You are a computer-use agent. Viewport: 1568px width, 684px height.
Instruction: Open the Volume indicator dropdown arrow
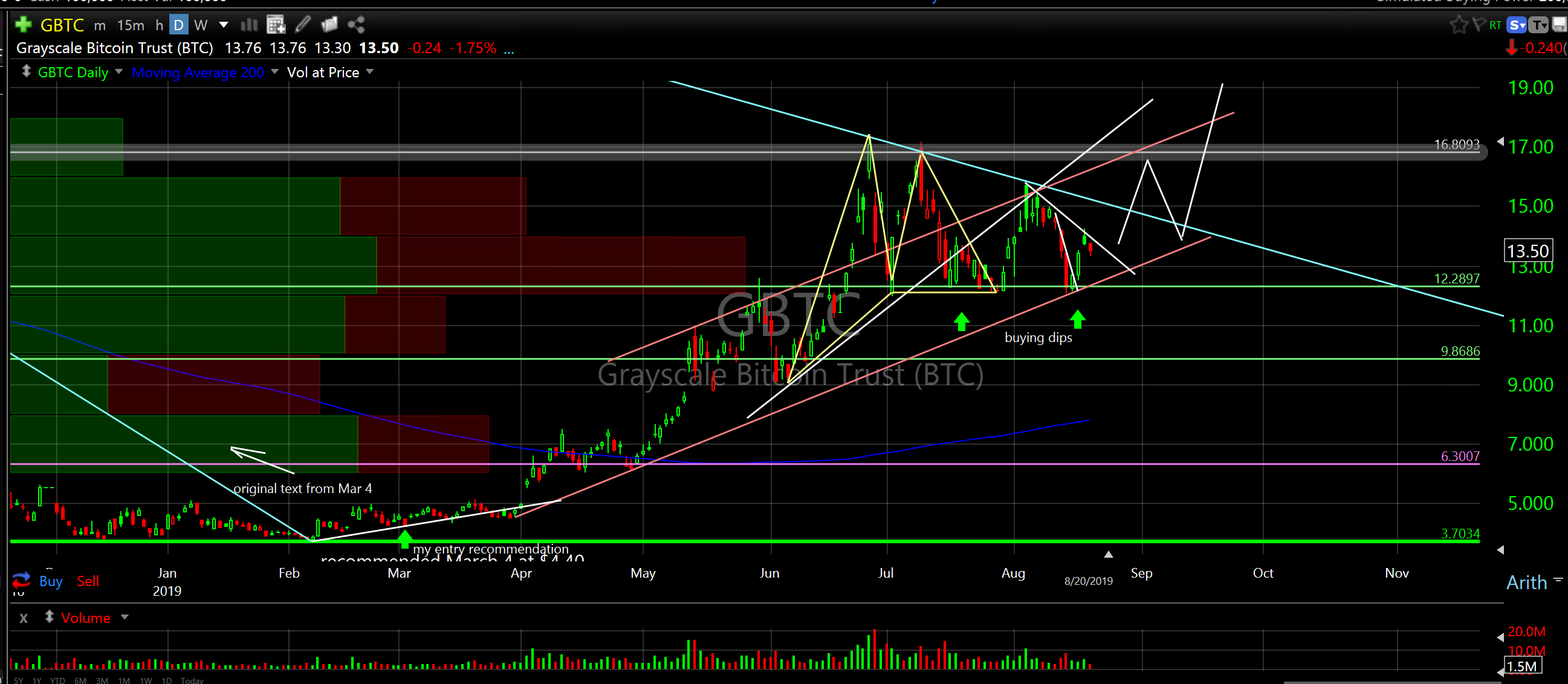point(125,617)
